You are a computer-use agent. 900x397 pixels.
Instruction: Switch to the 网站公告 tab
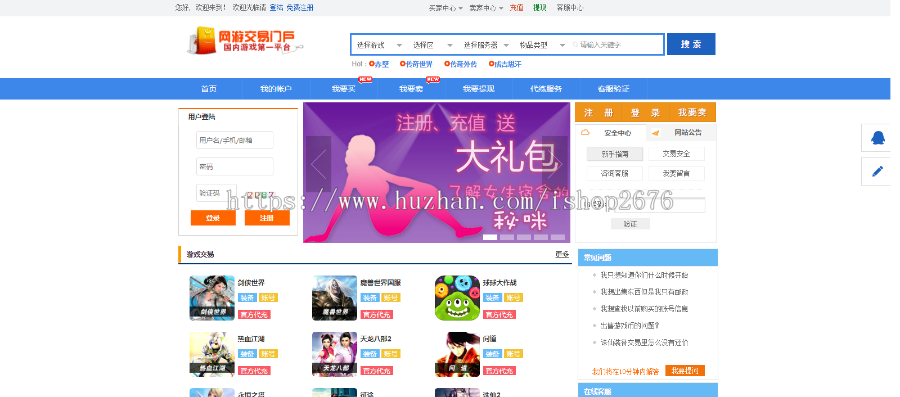tap(681, 133)
